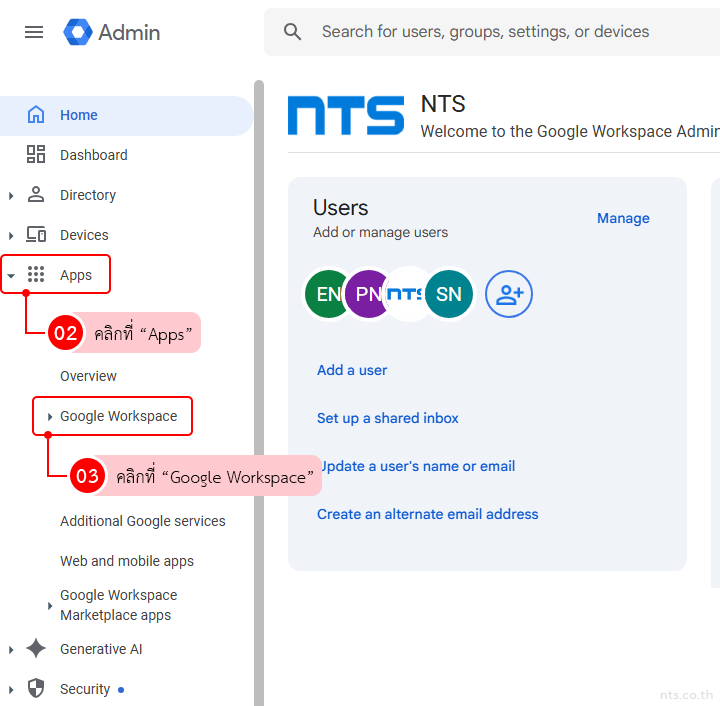
Task: Focus the search users and groups field
Action: pos(492,32)
